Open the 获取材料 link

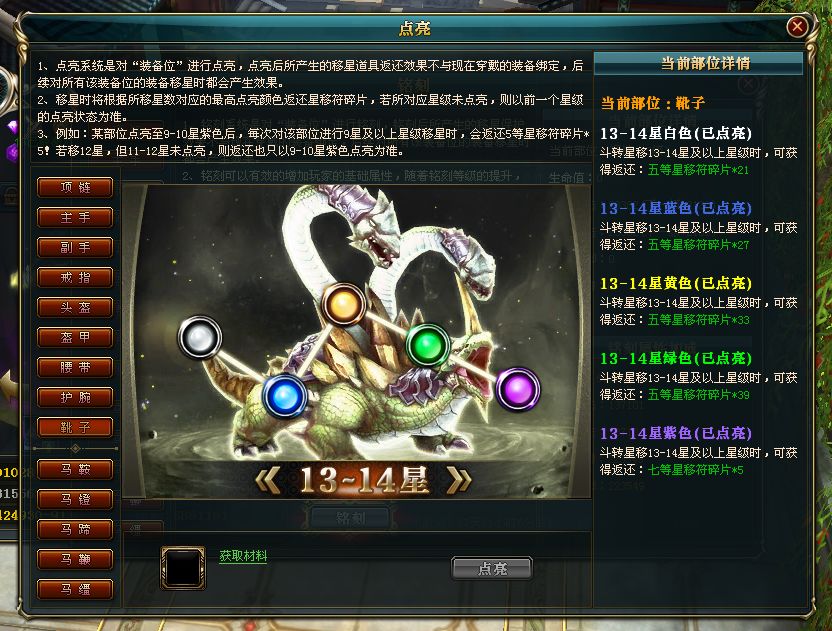243,556
